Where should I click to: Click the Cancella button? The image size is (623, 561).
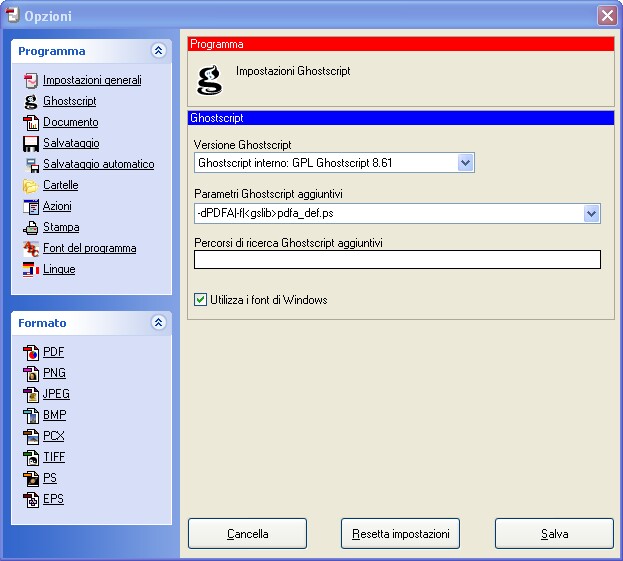(x=247, y=534)
